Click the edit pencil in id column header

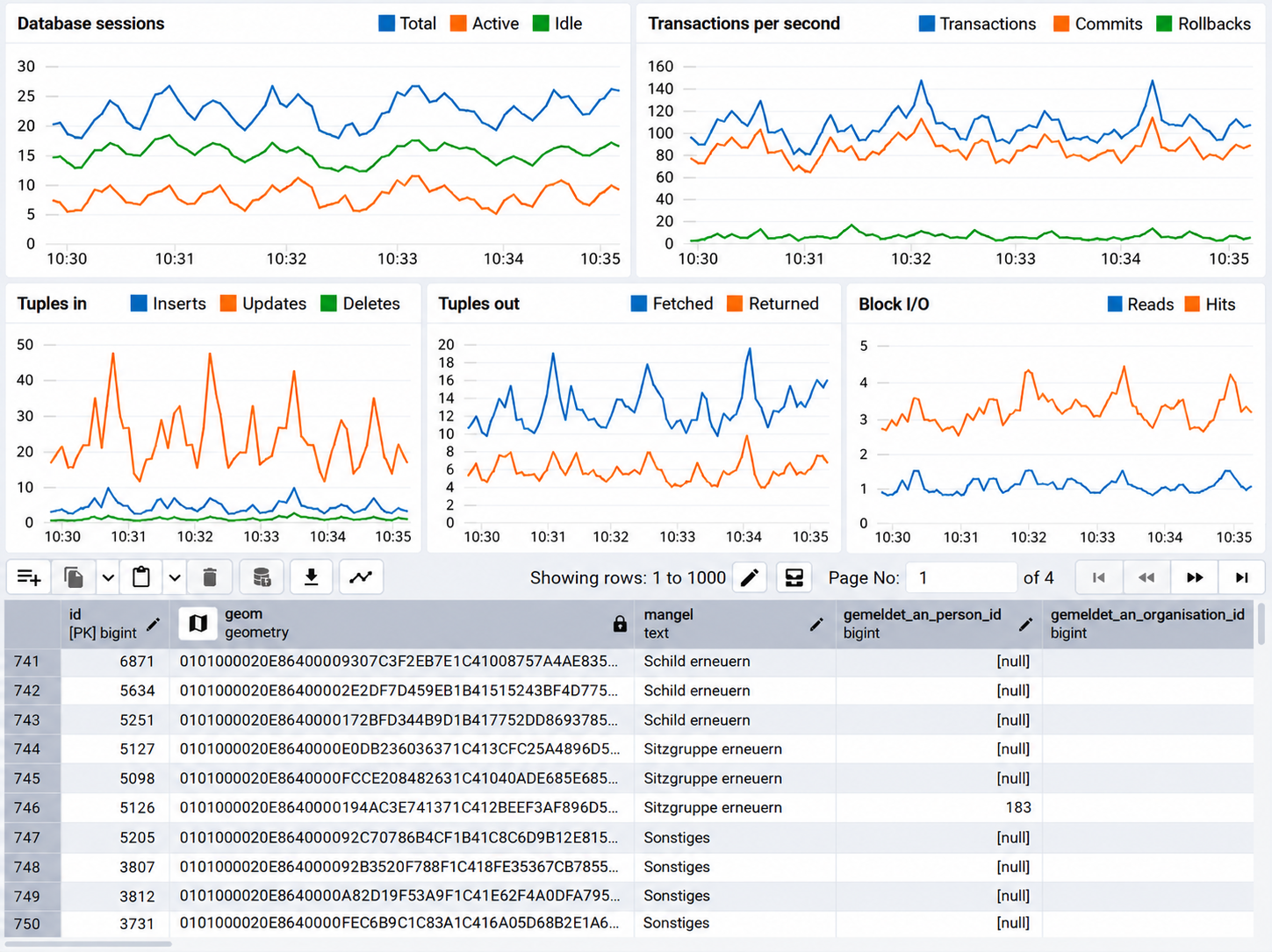[x=153, y=625]
